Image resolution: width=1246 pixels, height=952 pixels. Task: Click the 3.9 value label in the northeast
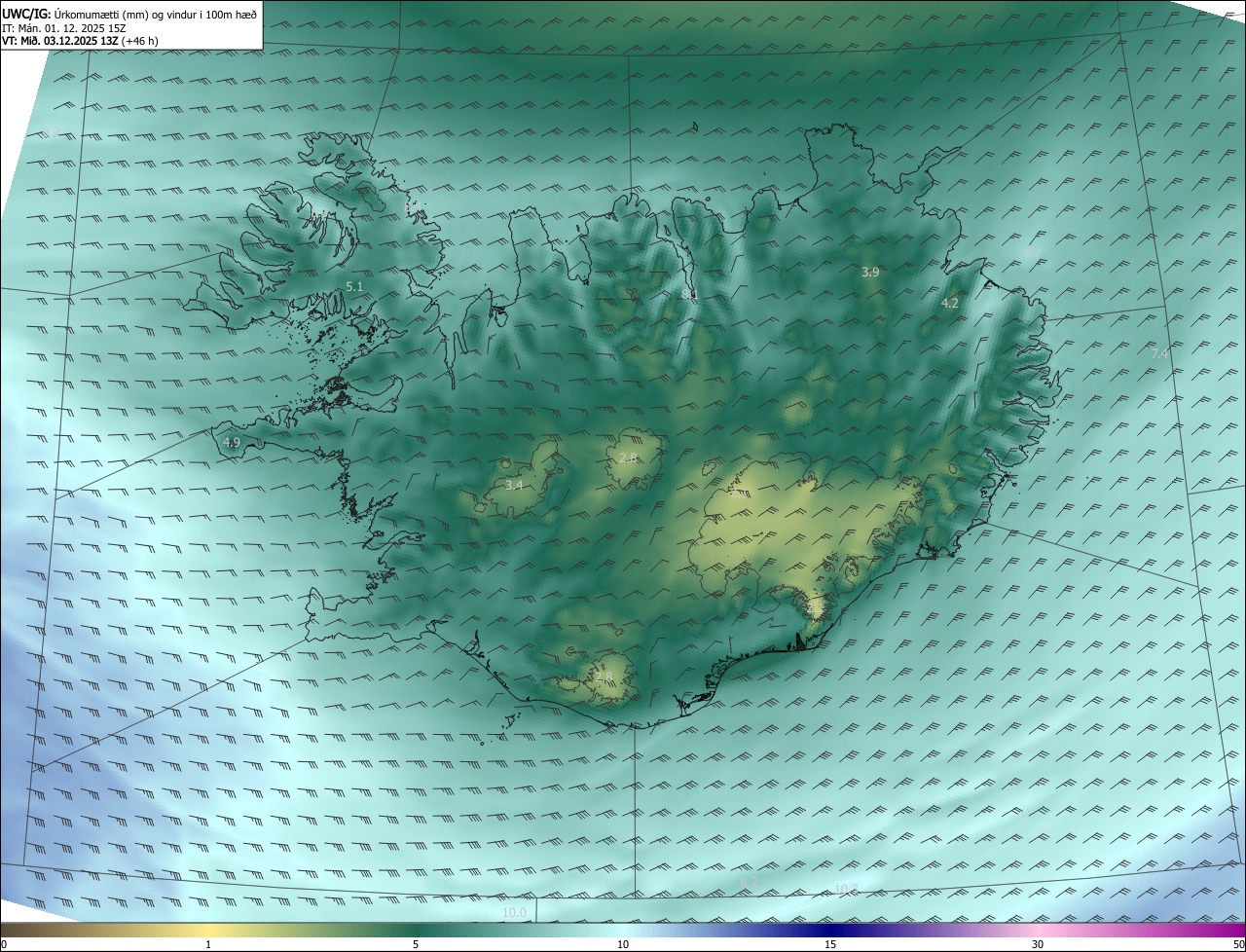click(x=870, y=272)
